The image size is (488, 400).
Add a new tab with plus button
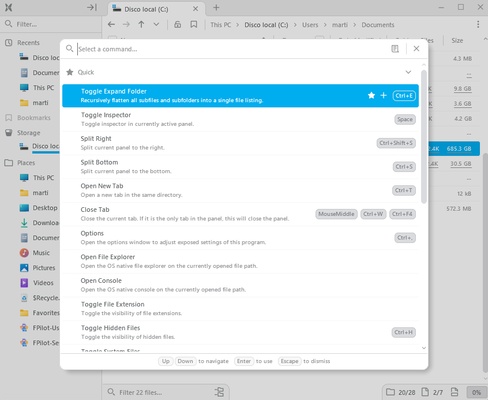(x=216, y=8)
